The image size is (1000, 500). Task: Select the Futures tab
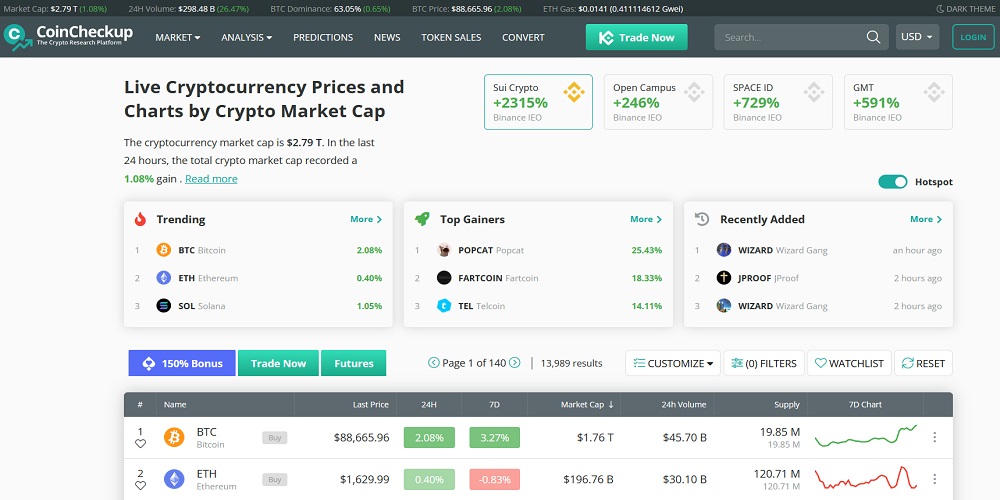click(353, 363)
